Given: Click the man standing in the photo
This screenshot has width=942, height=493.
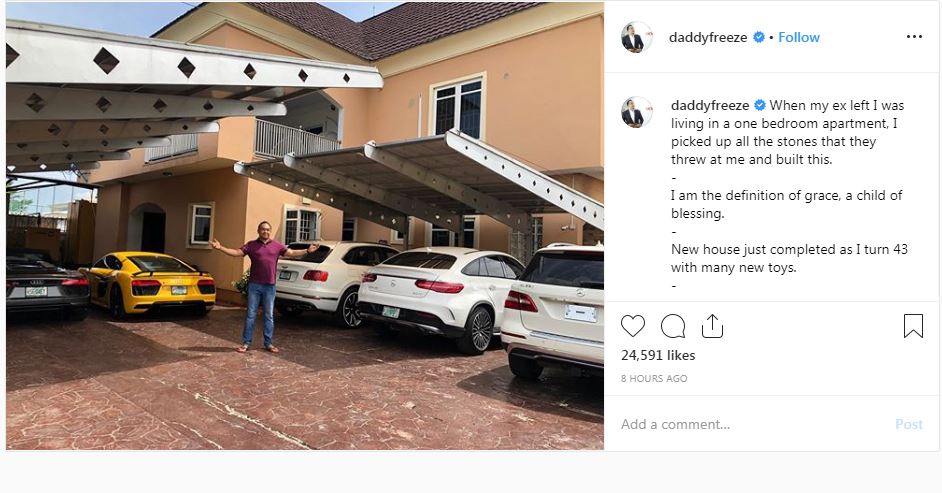Looking at the screenshot, I should point(263,286).
